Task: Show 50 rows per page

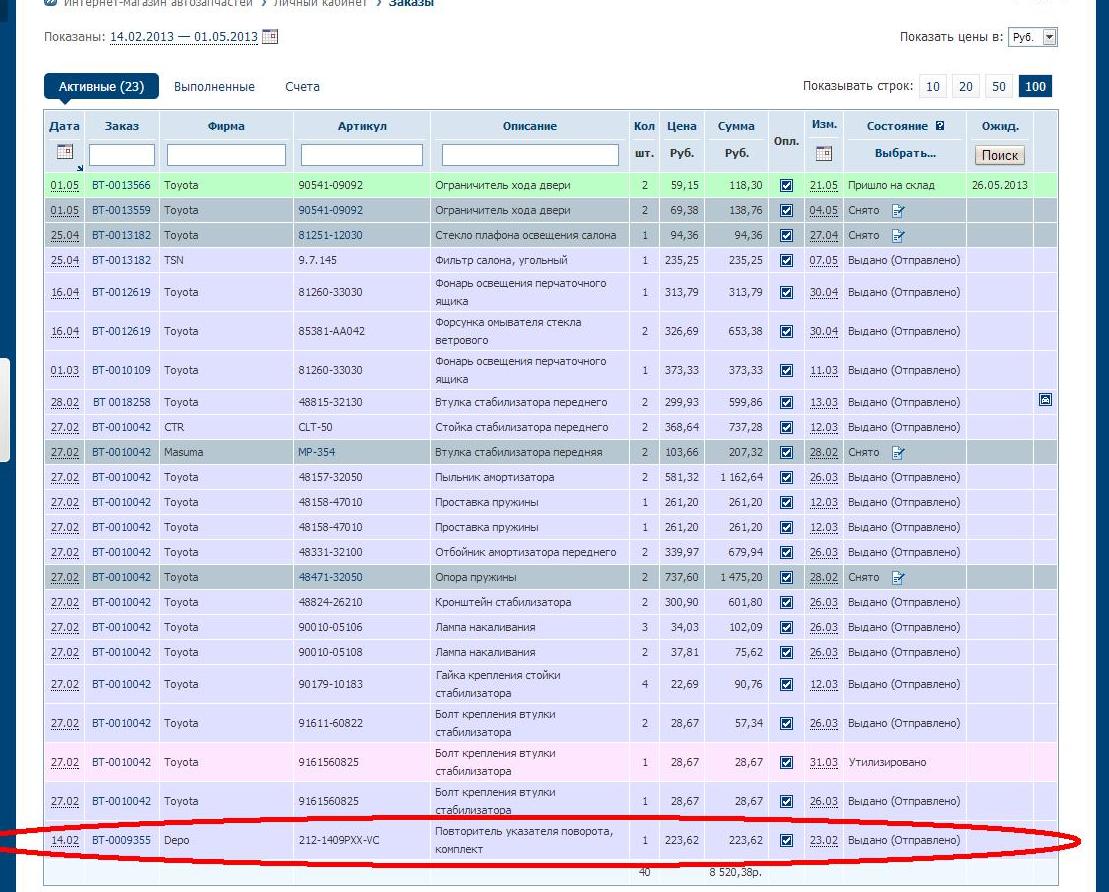Action: pyautogui.click(x=998, y=87)
